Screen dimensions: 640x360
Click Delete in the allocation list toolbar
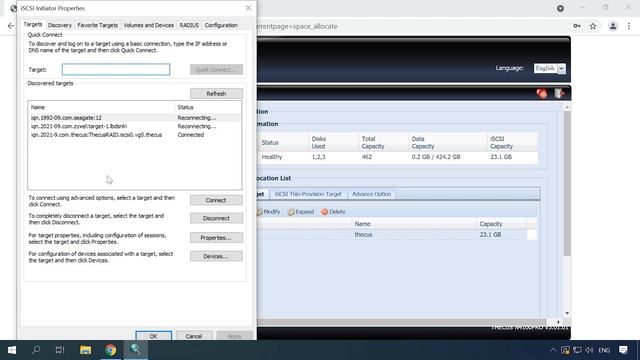[333, 212]
